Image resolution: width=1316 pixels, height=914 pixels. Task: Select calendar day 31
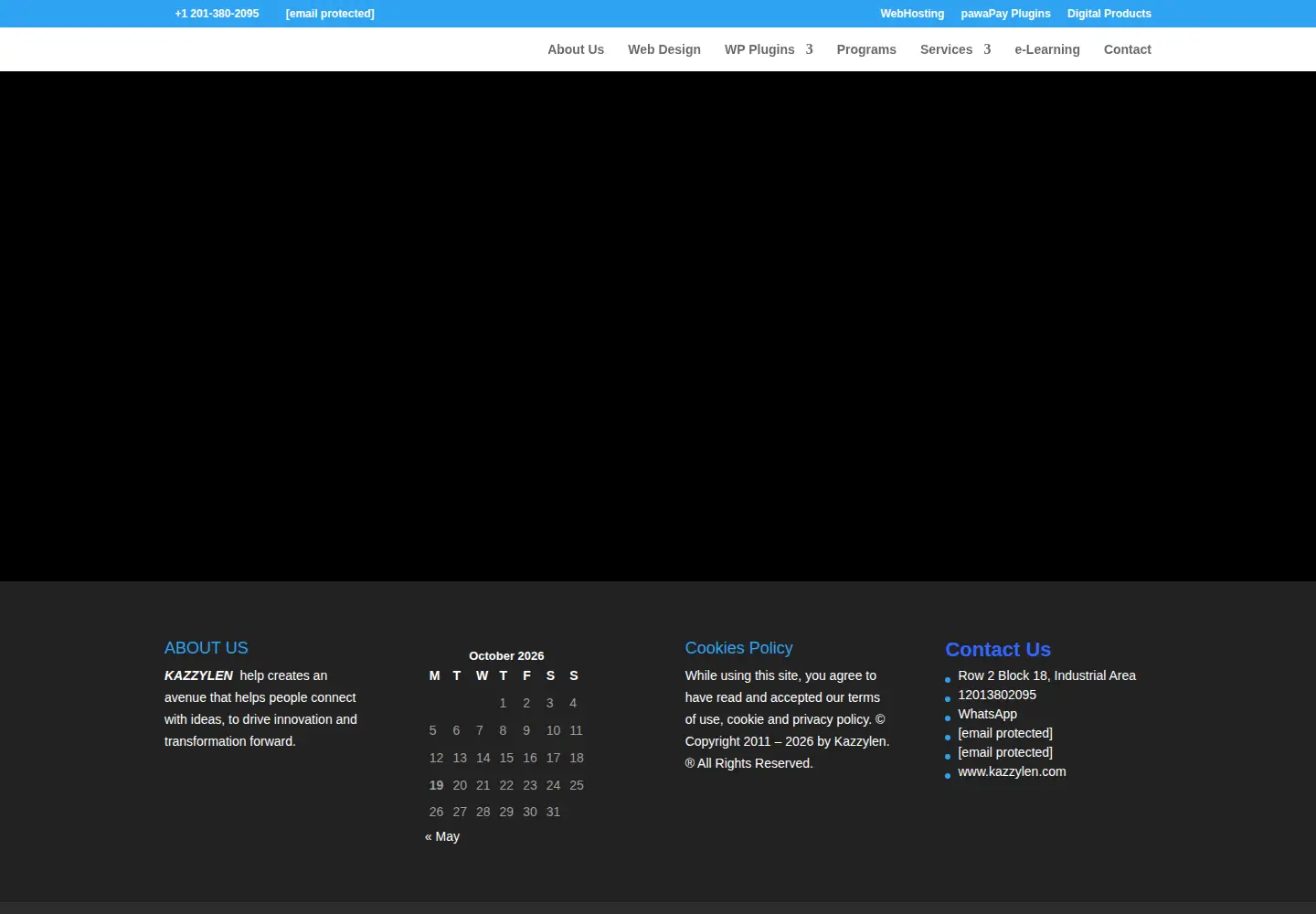(x=553, y=812)
